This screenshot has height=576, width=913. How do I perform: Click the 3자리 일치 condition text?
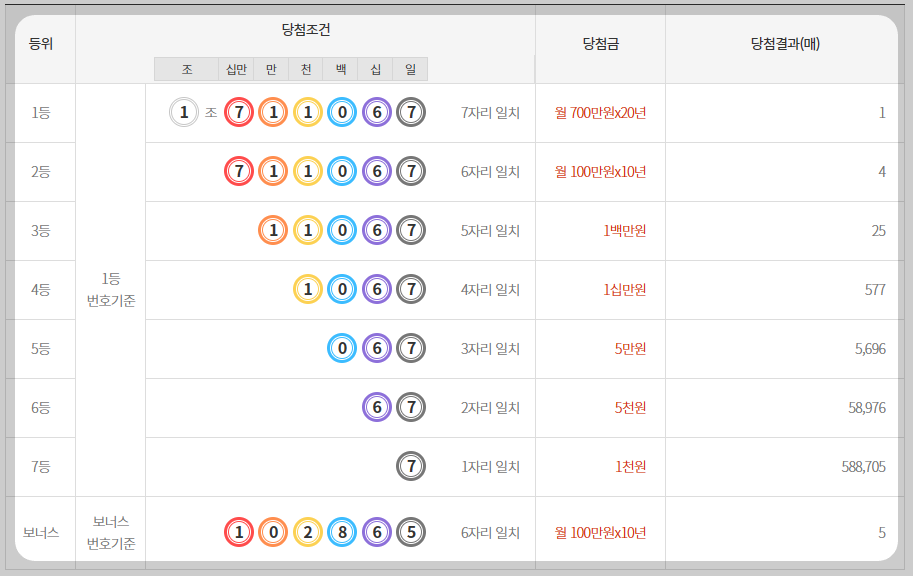point(490,348)
